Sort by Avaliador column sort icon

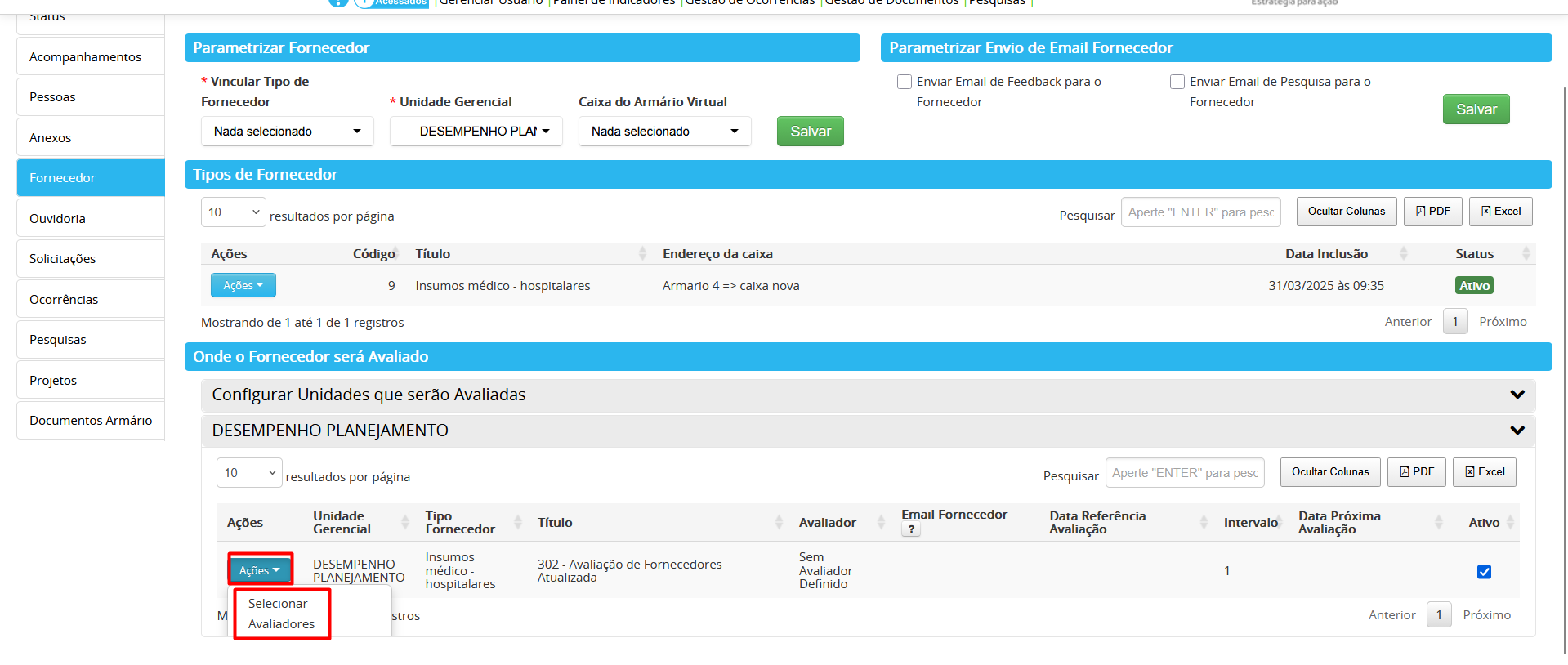pos(880,523)
